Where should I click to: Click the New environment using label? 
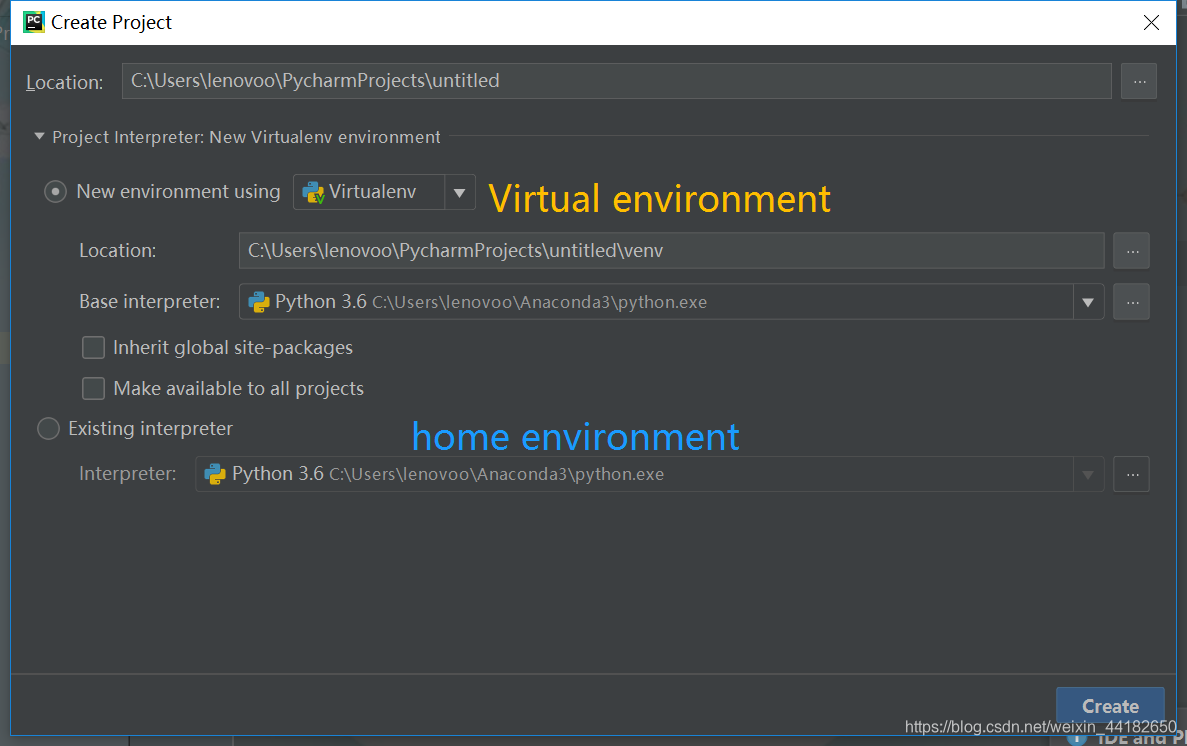point(179,192)
